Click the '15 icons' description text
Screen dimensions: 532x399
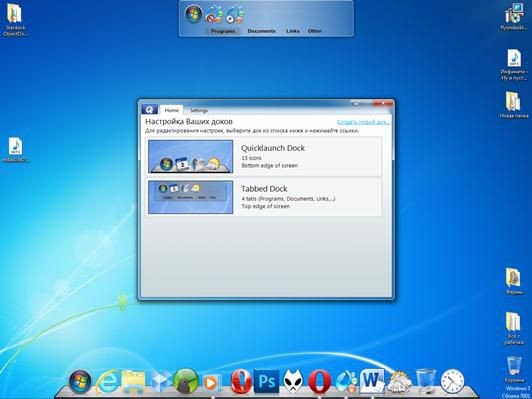[x=251, y=158]
